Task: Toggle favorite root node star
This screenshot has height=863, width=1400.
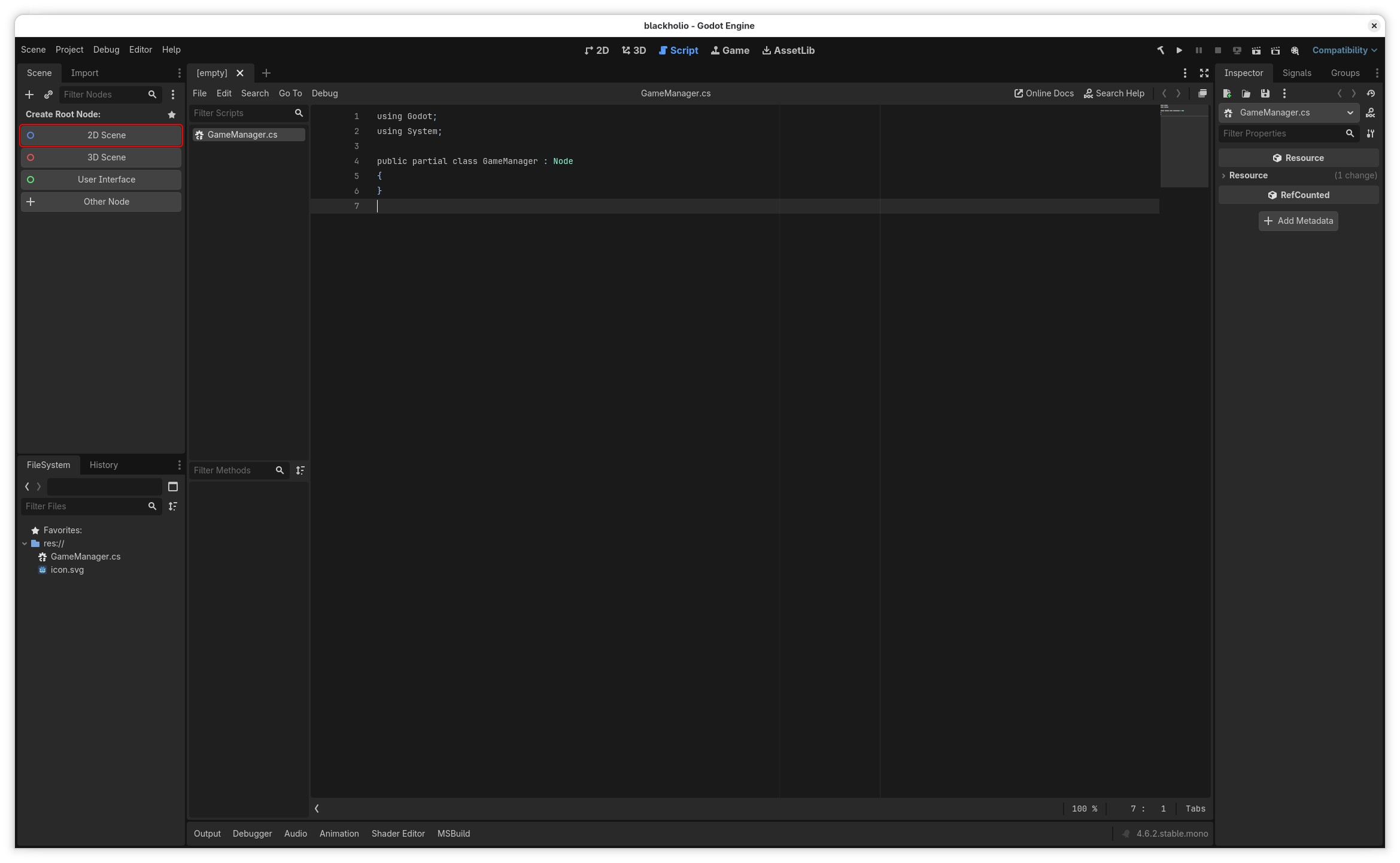Action: coord(172,114)
